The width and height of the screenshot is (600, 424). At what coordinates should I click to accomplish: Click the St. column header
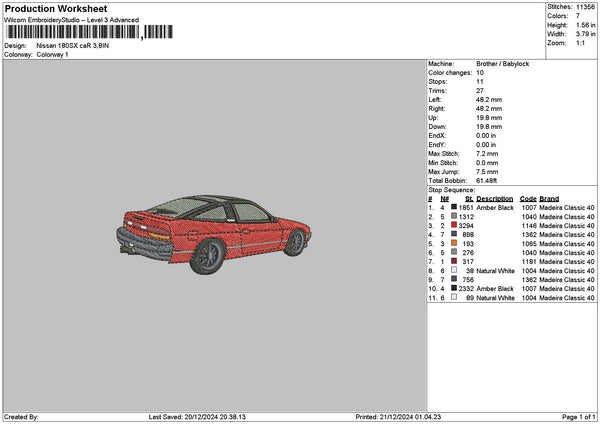click(469, 198)
